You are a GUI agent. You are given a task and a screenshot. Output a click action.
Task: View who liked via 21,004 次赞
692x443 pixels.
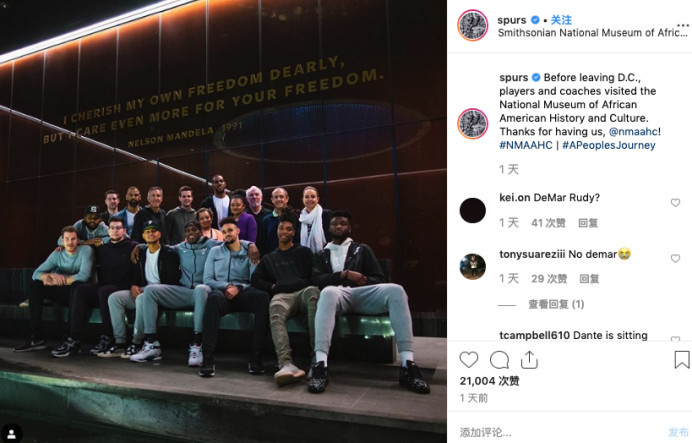pos(489,381)
